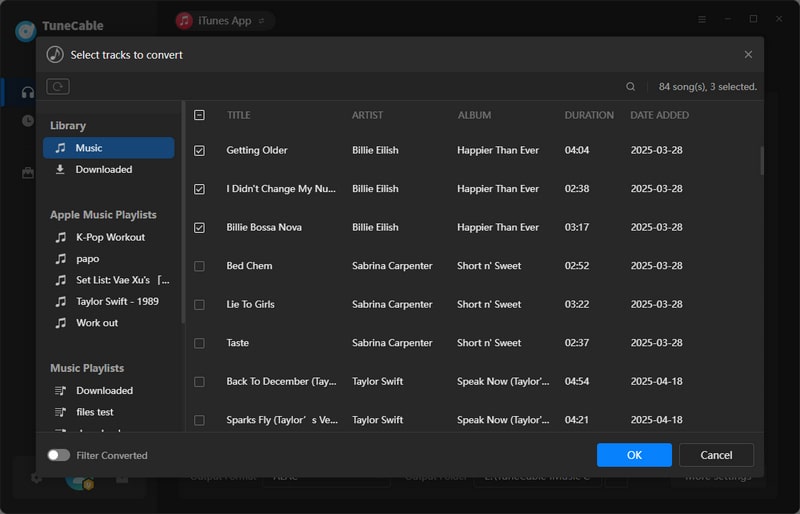
Task: Sort by ALBUM column header
Action: tap(474, 115)
